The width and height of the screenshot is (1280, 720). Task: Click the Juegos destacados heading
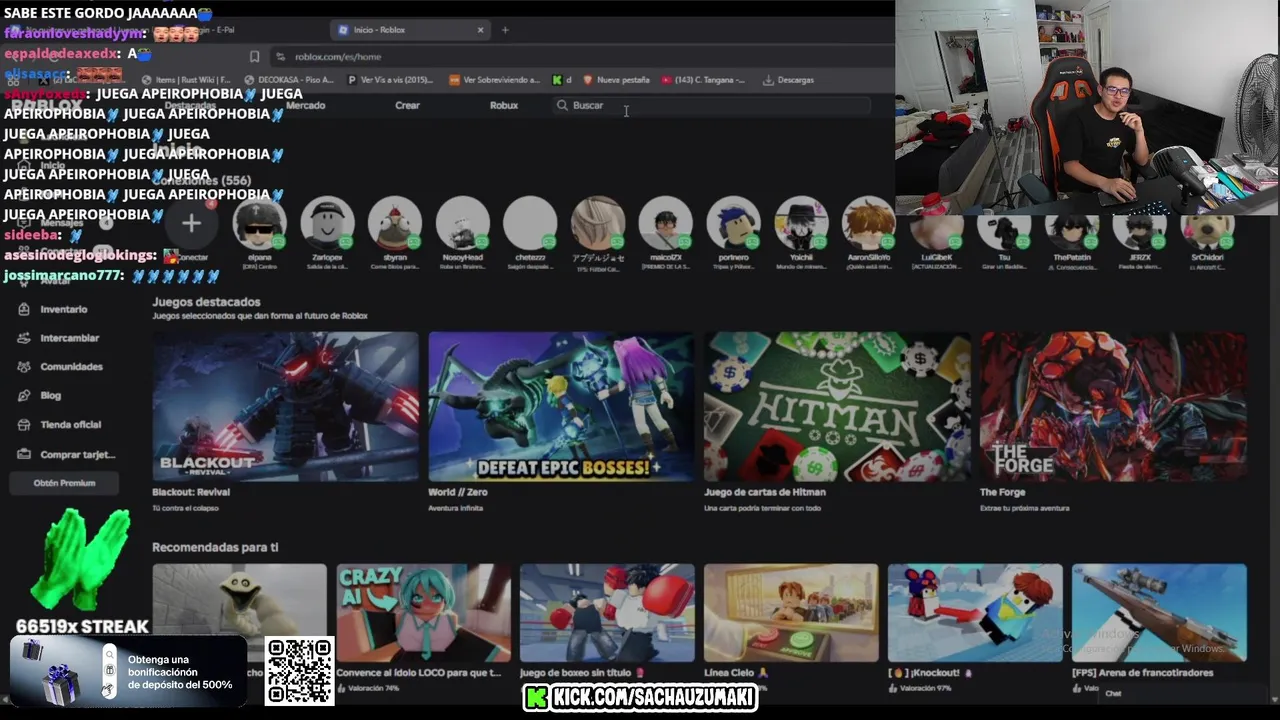point(206,302)
